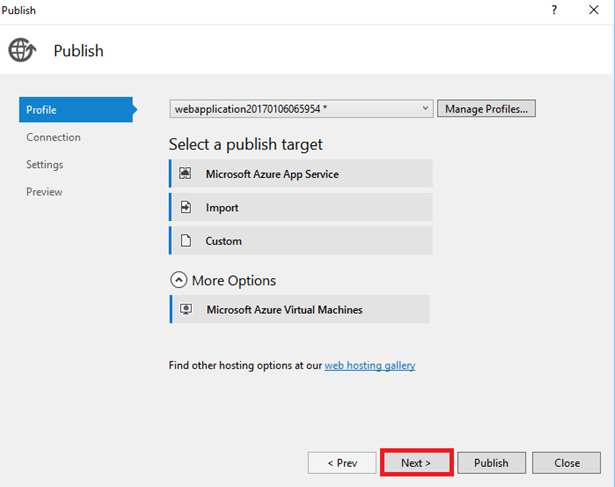The height and width of the screenshot is (487, 615).
Task: Click the Import target icon
Action: click(185, 207)
